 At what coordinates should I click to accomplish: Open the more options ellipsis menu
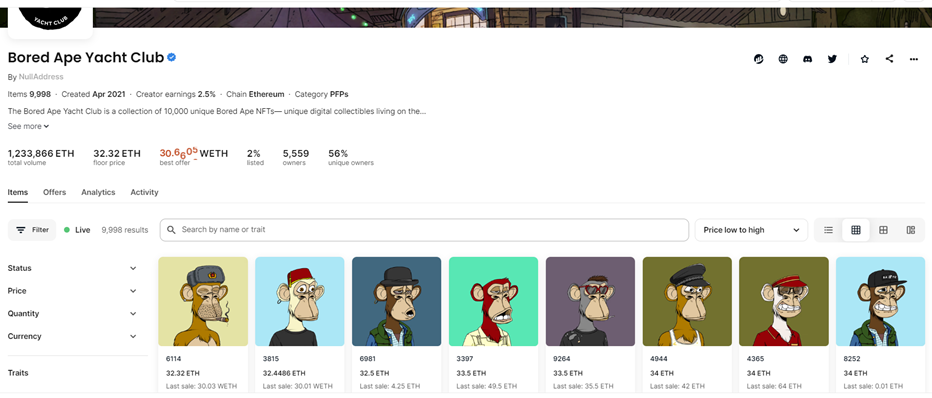[x=914, y=59]
